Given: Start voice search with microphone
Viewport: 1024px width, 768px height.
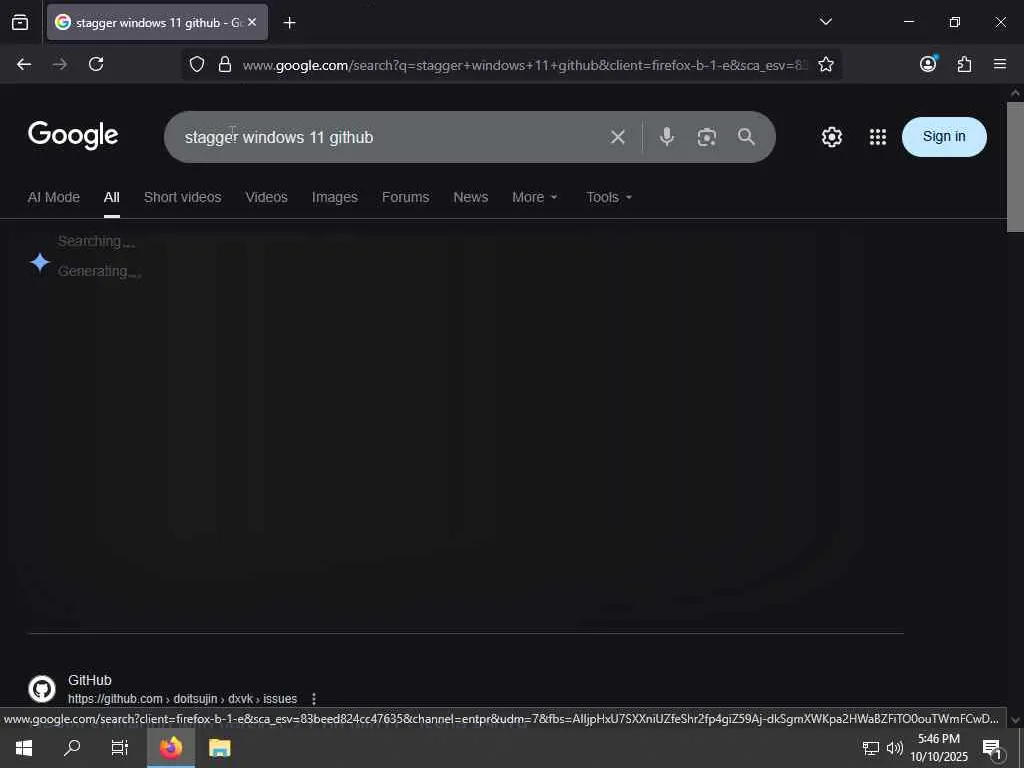Looking at the screenshot, I should (667, 136).
